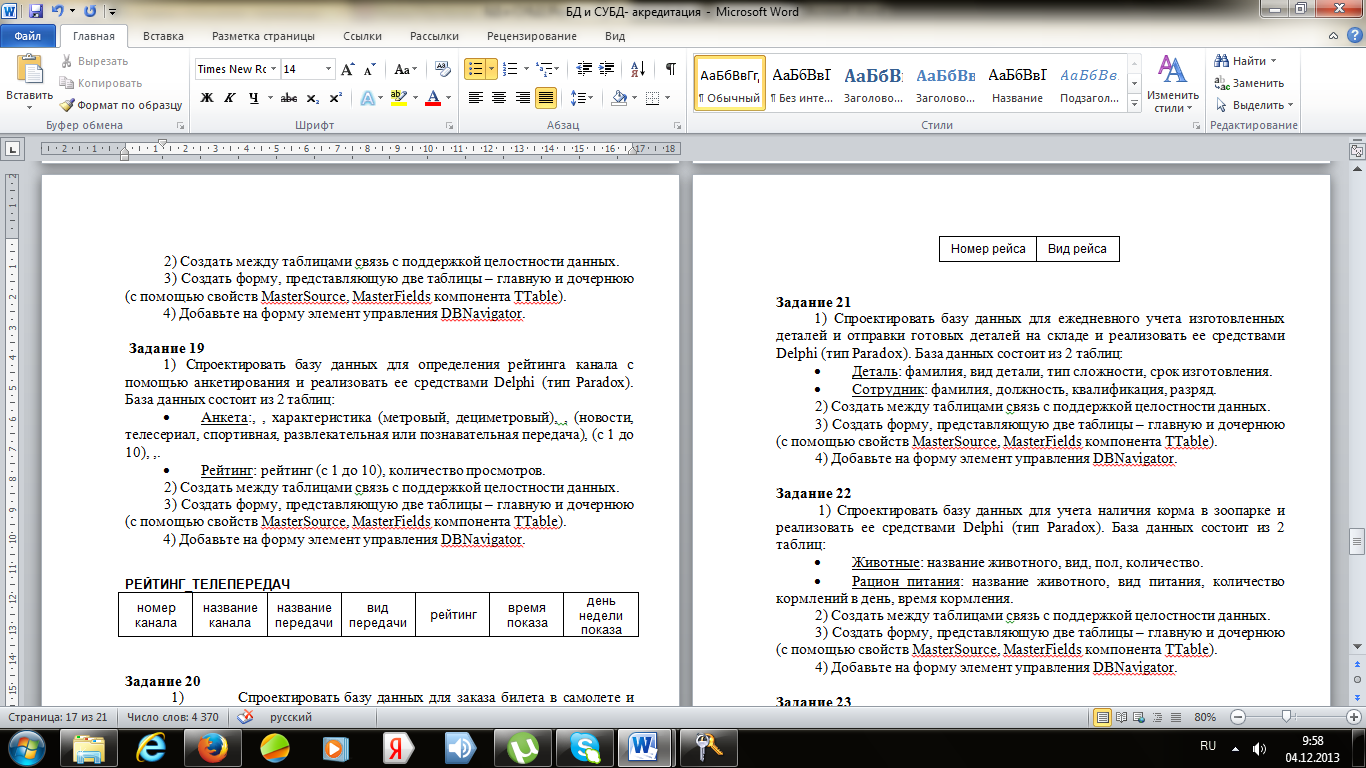Click the vertical scrollbar thumb

coord(1357,543)
